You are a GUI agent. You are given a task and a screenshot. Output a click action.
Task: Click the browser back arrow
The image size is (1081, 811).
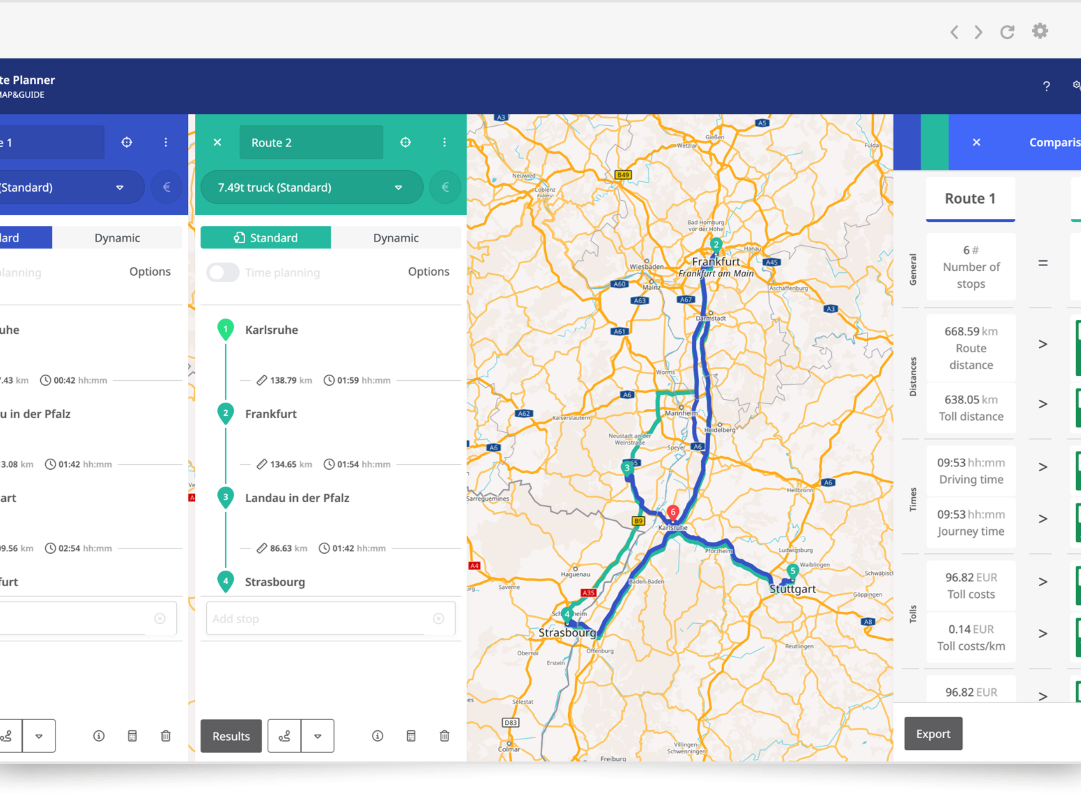pyautogui.click(x=954, y=32)
